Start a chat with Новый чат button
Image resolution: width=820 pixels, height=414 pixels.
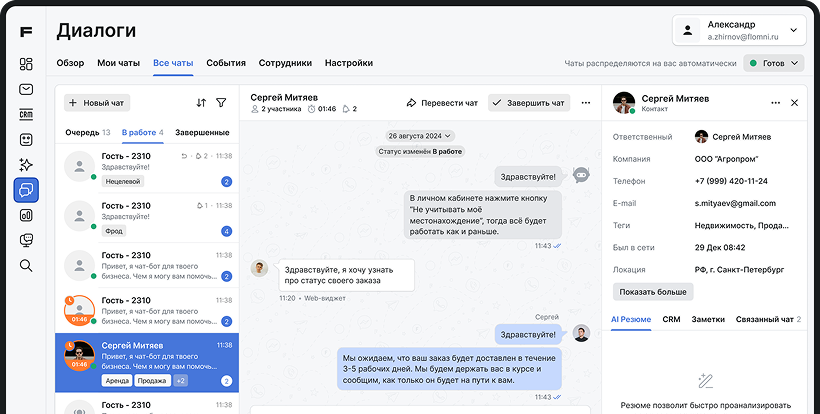(97, 103)
